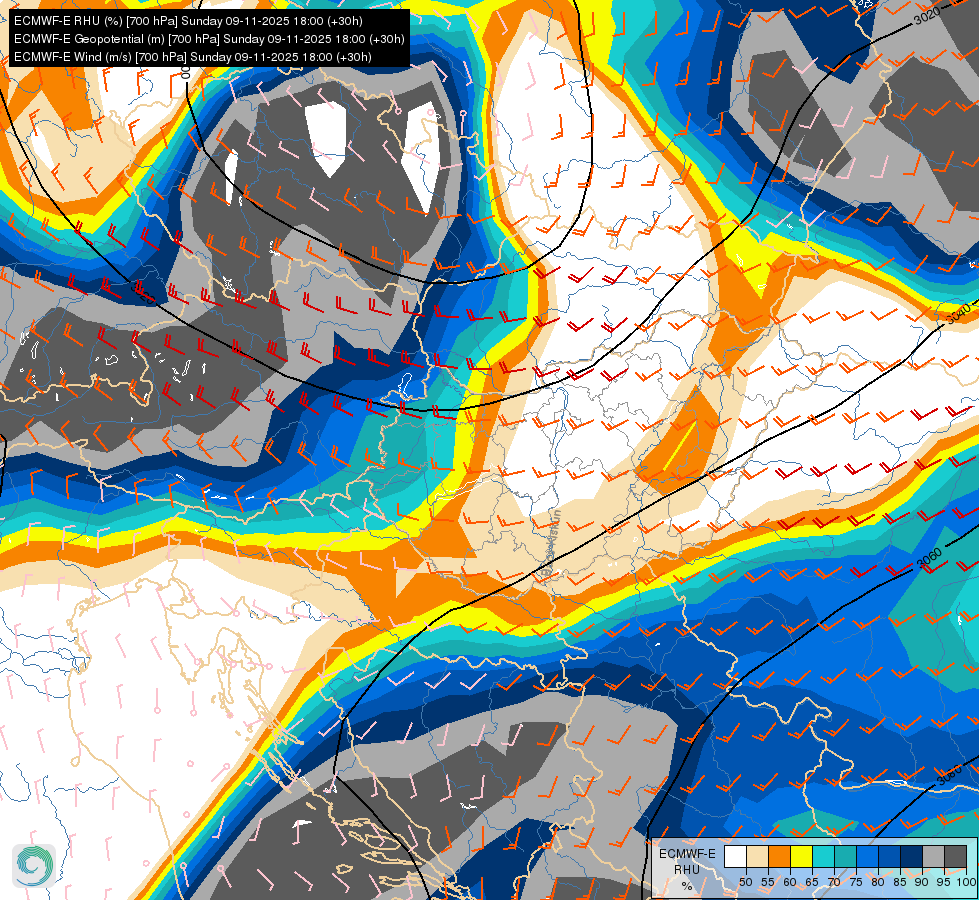Click the legend value label 65
Image resolution: width=979 pixels, height=900 pixels.
812,882
